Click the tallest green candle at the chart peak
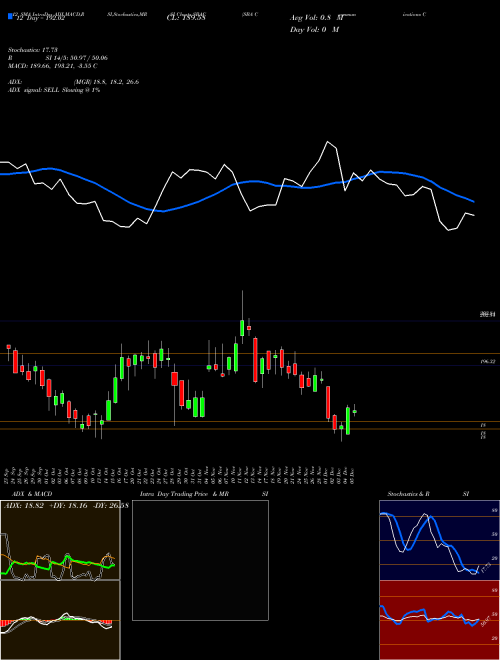This screenshot has width=500, height=660. [242, 328]
